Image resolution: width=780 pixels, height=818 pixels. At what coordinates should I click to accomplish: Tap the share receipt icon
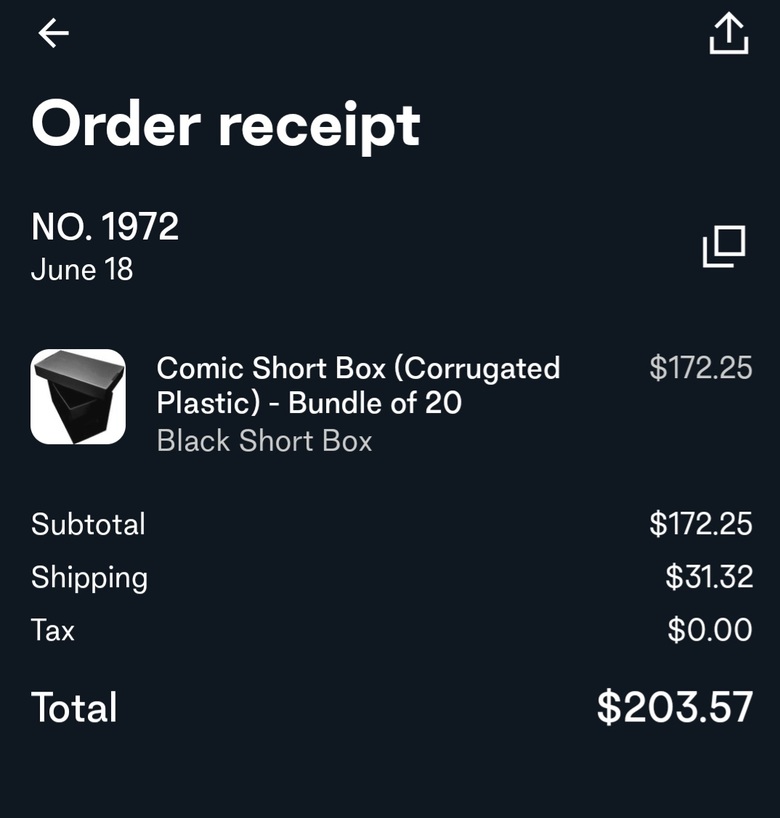pos(729,34)
